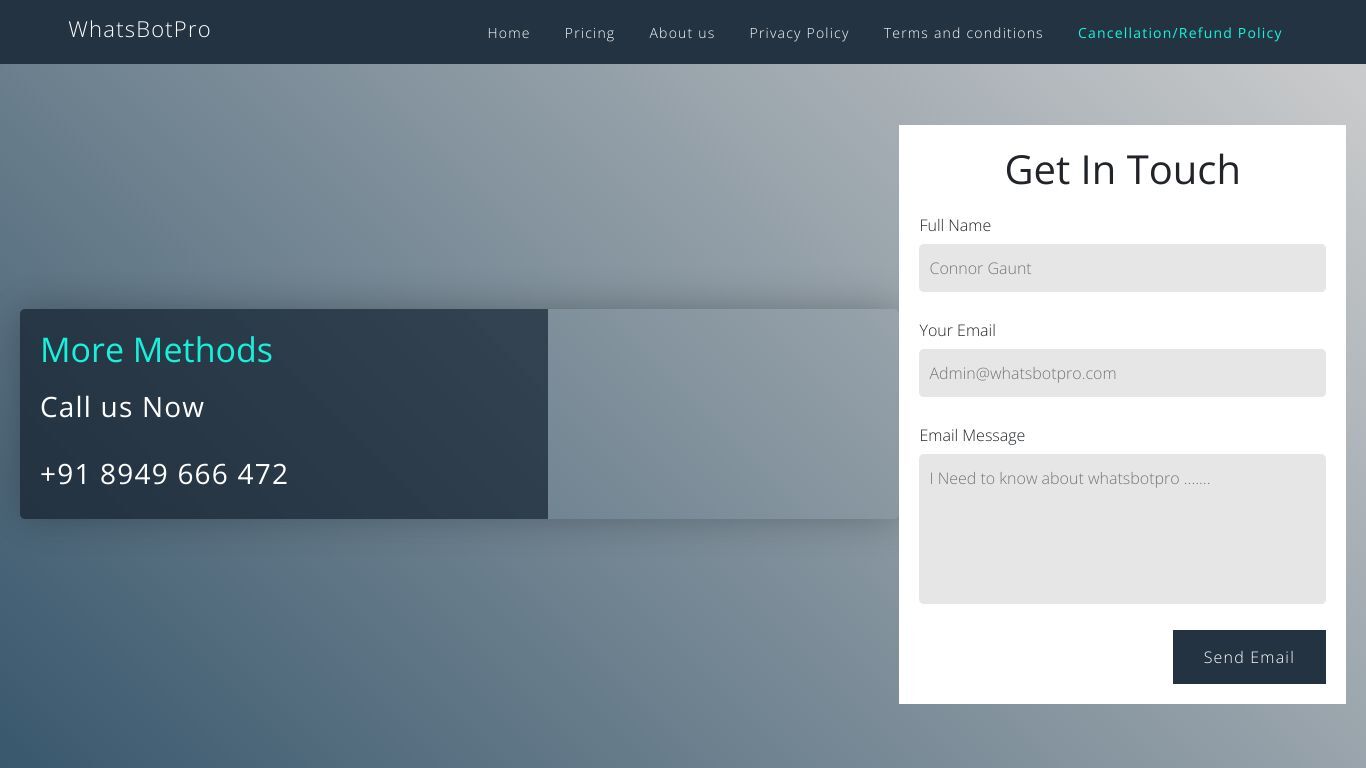Focus the Full Name input field
This screenshot has width=1366, height=768.
[x=1122, y=268]
